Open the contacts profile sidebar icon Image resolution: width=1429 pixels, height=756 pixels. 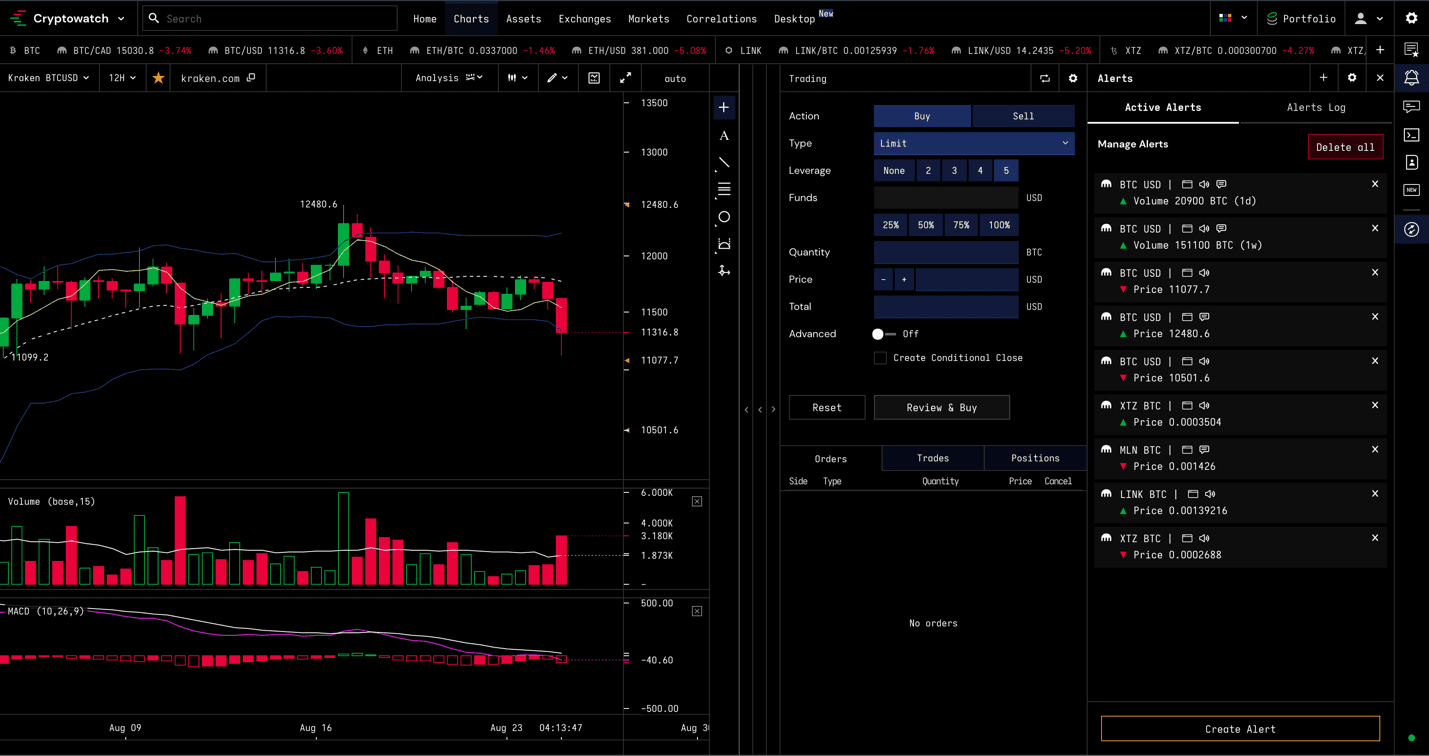pos(1412,162)
